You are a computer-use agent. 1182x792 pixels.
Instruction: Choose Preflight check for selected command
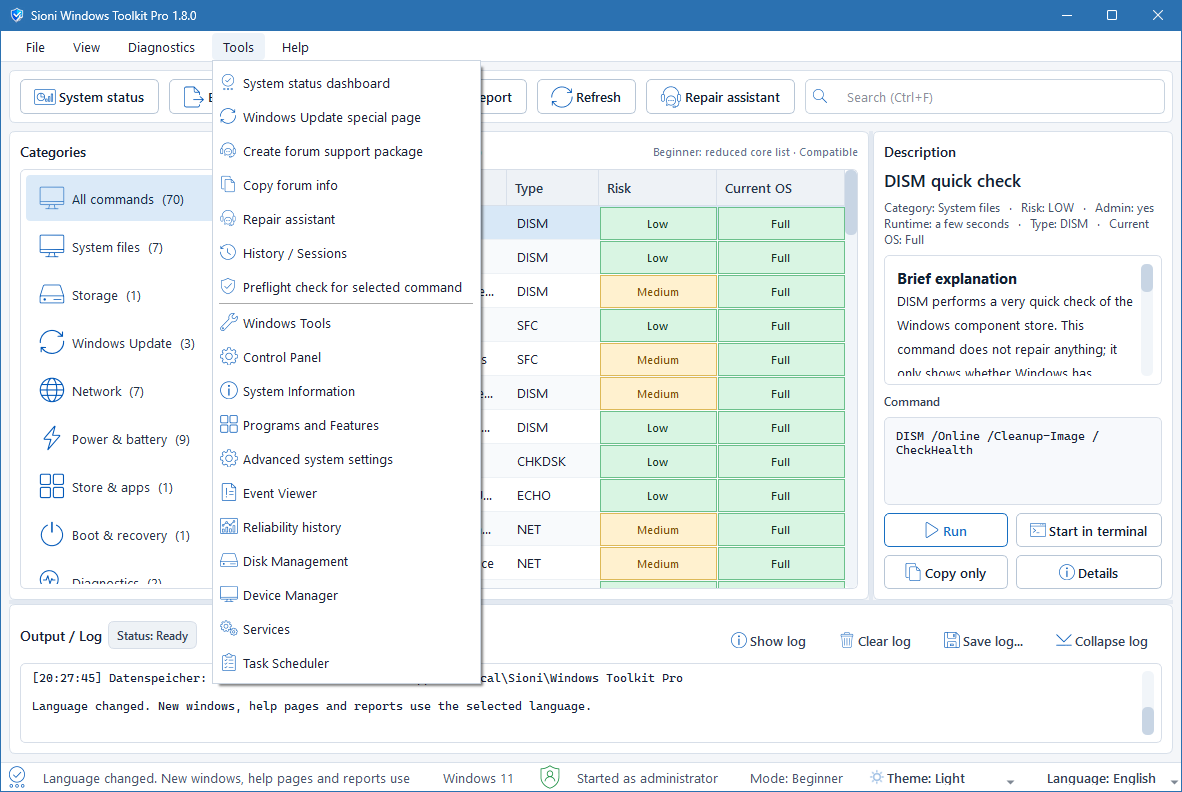pos(347,287)
